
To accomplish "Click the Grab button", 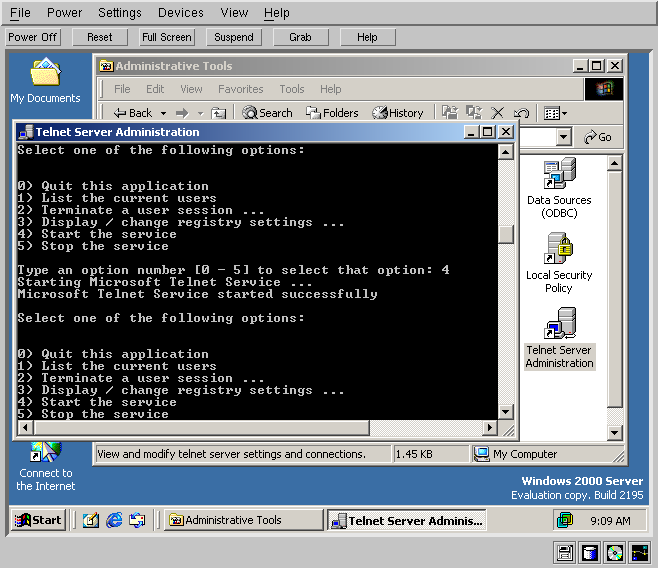I will point(300,37).
